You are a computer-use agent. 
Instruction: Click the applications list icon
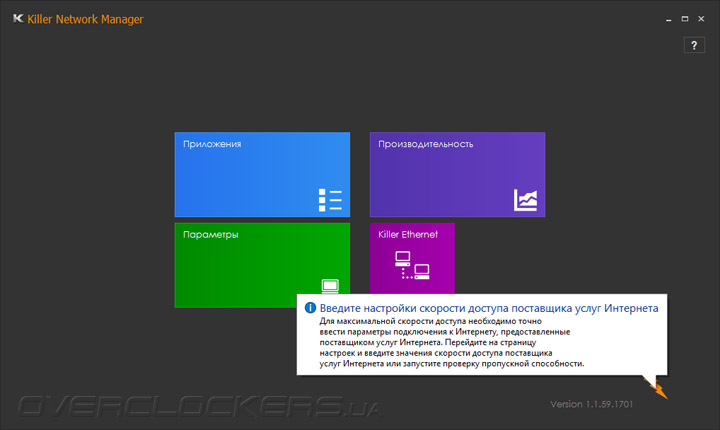pyautogui.click(x=330, y=200)
